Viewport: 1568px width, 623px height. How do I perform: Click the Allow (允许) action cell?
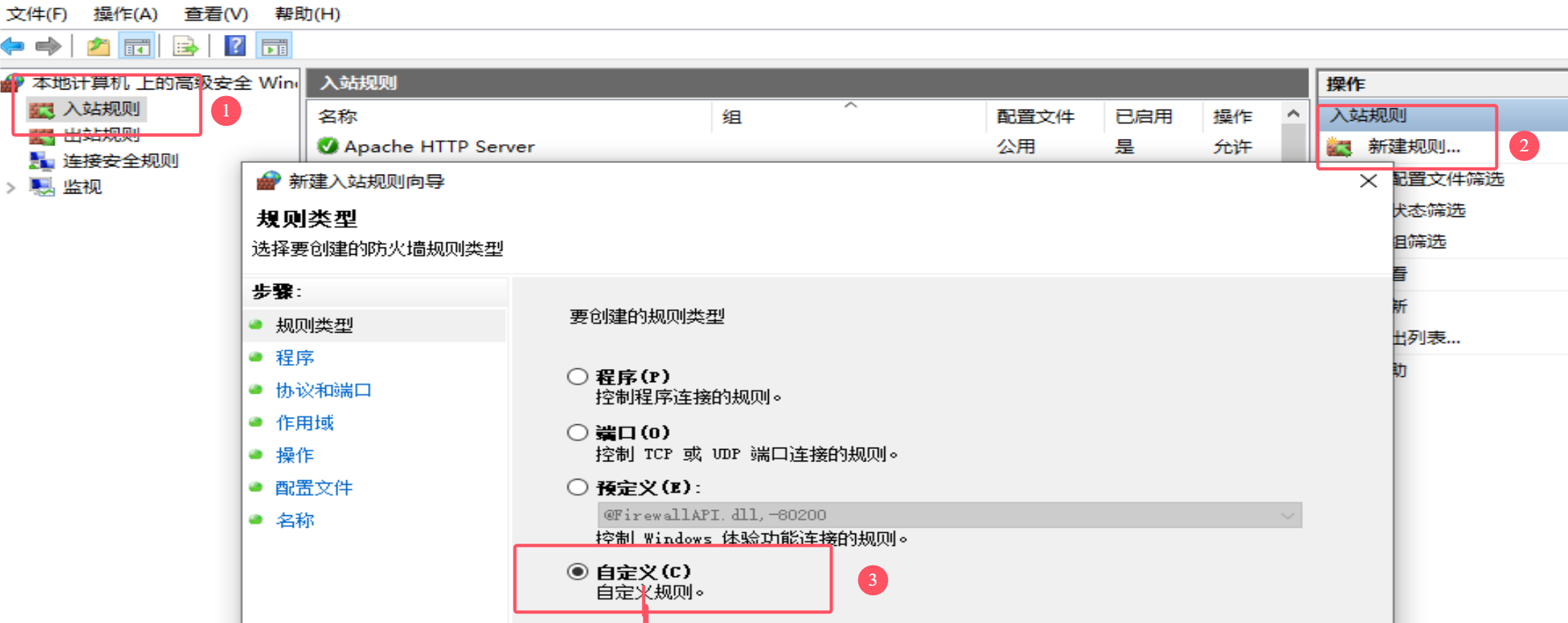1232,146
